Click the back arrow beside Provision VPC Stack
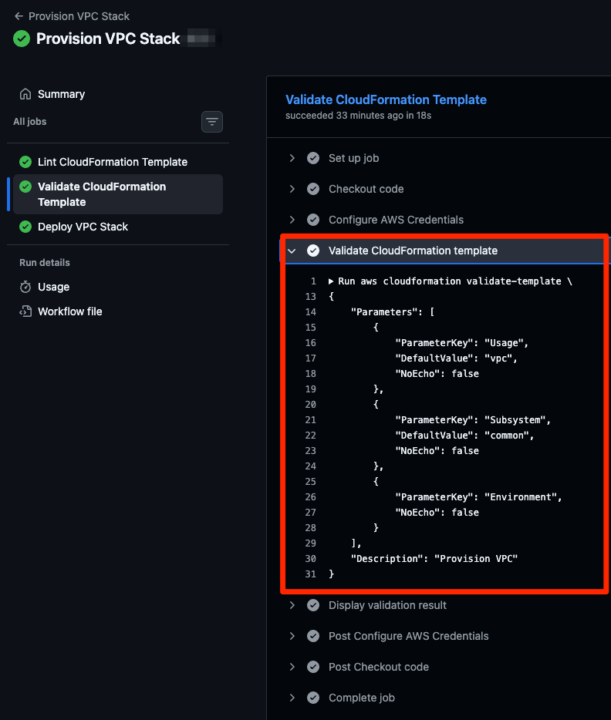The height and width of the screenshot is (720, 611). coord(19,16)
